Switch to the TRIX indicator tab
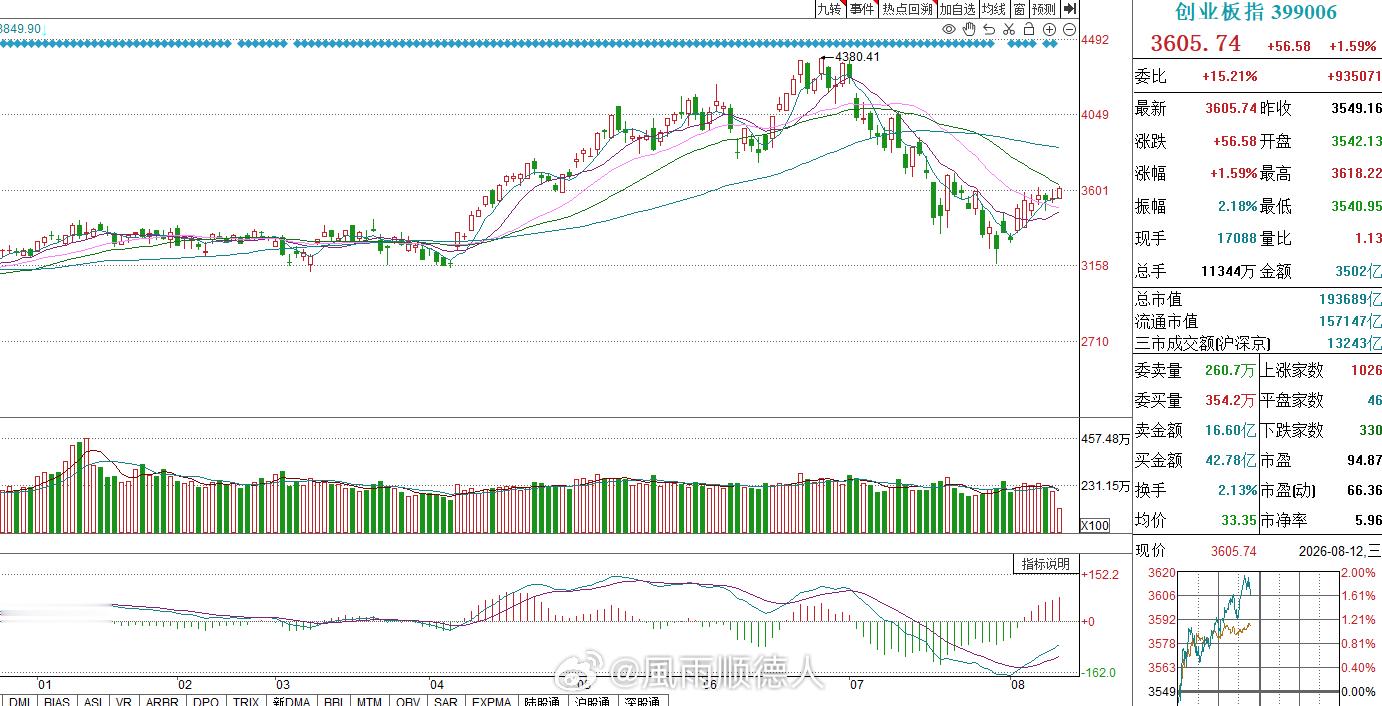Viewport: 1382px width, 706px height. (x=246, y=702)
